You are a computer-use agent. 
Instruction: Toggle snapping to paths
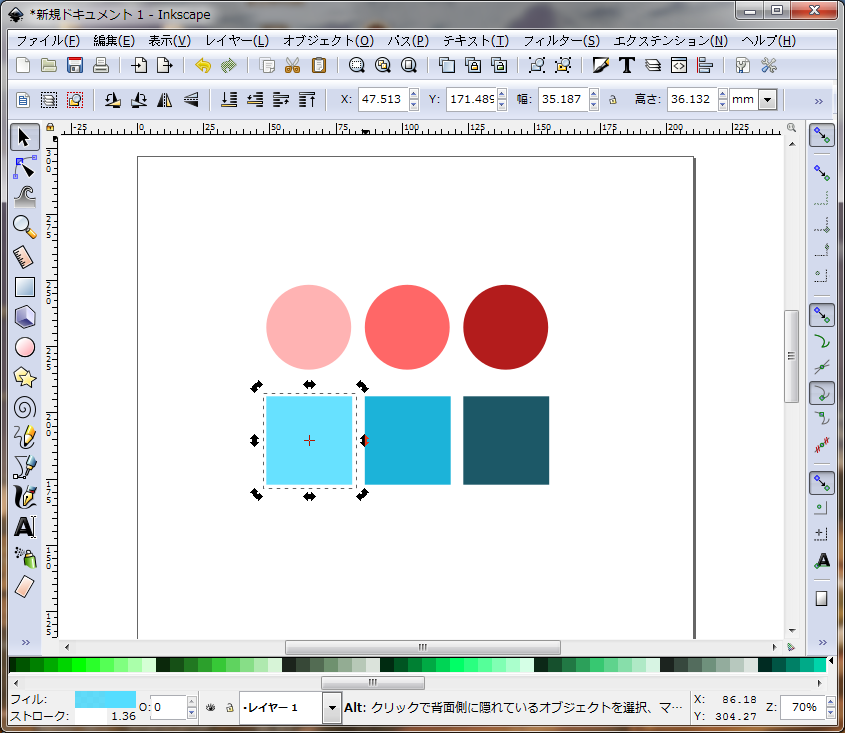click(821, 342)
